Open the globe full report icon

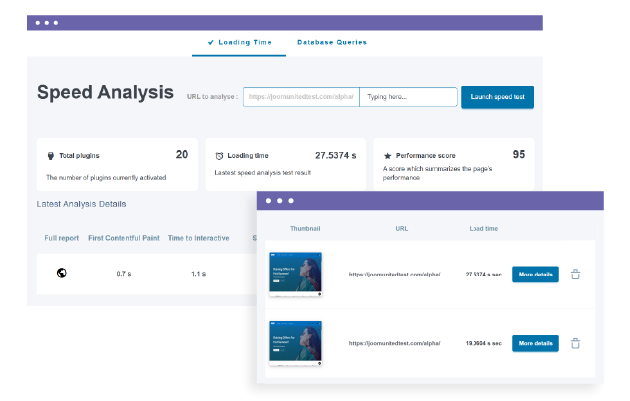pos(61,273)
